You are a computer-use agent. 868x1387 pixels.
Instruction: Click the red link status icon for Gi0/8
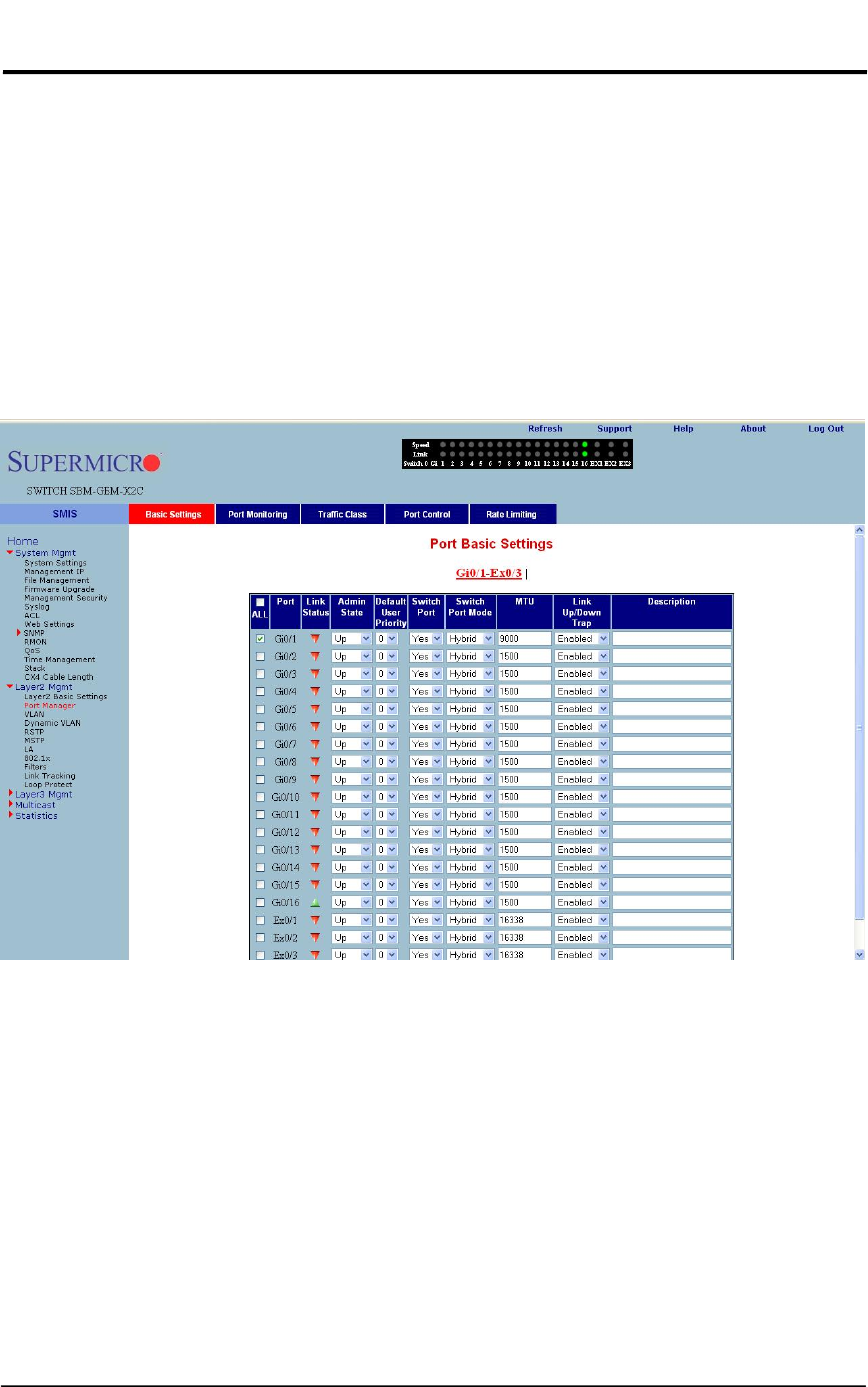(316, 762)
